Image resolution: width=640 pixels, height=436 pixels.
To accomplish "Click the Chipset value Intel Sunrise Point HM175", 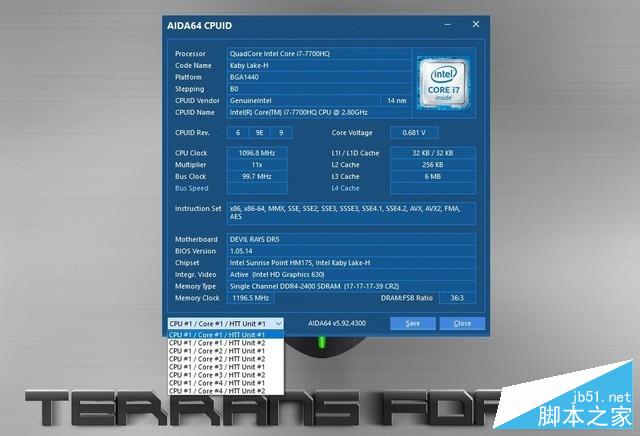I will coord(351,263).
